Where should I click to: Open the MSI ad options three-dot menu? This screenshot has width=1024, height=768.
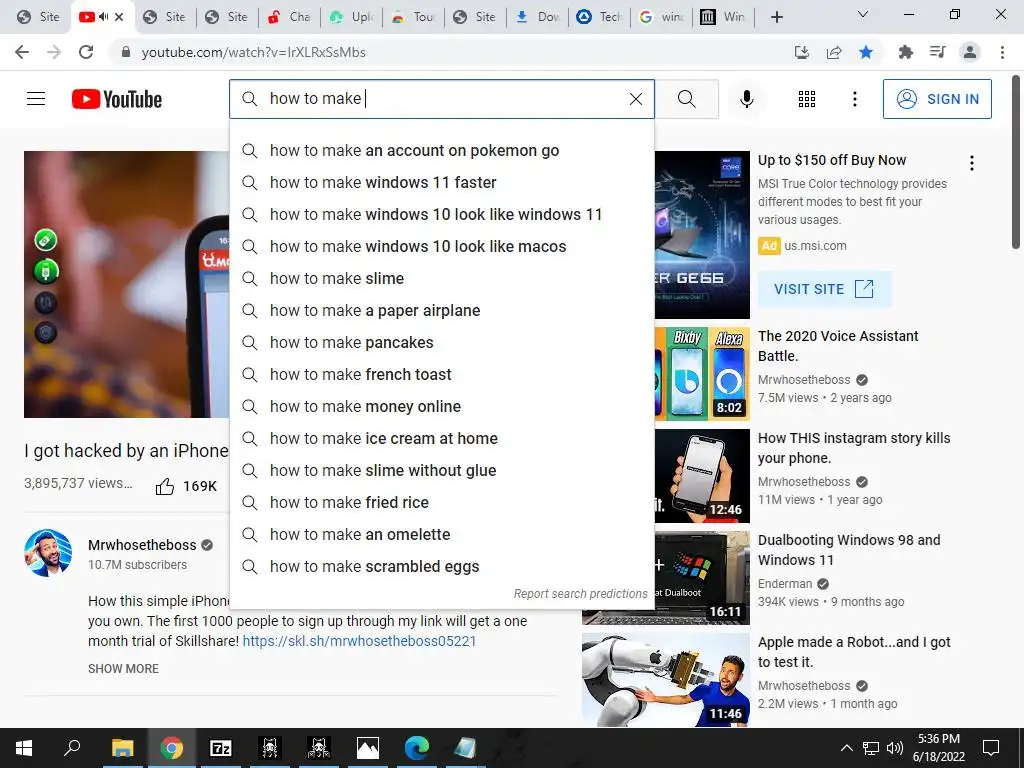point(972,163)
